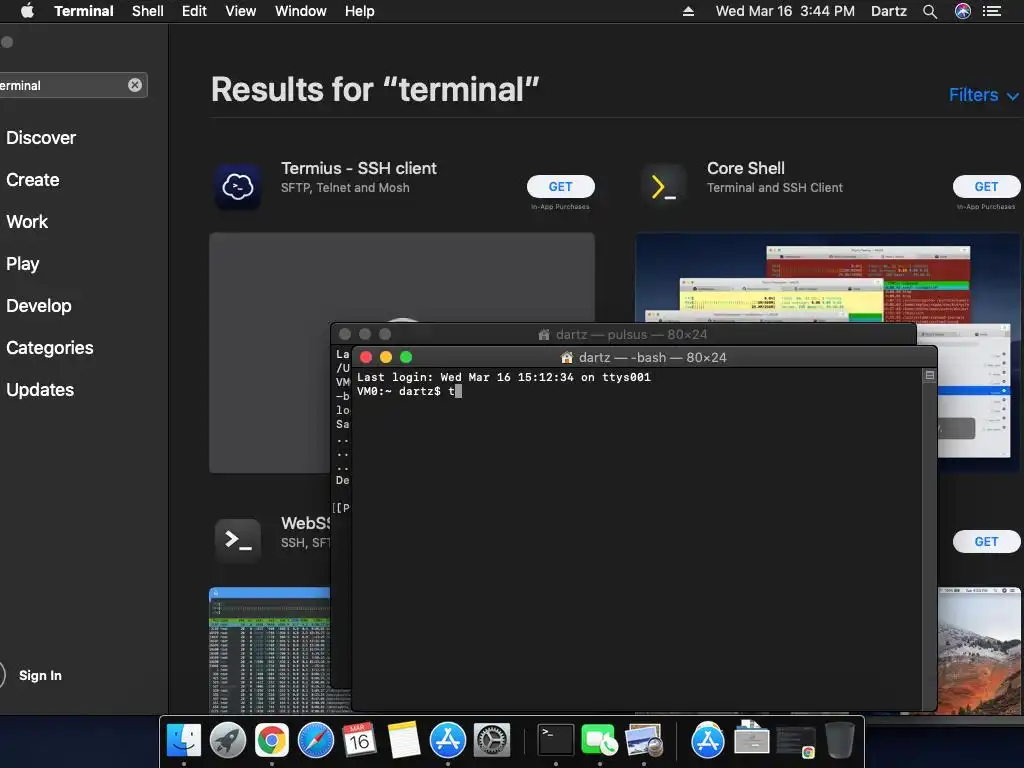The width and height of the screenshot is (1024, 768).
Task: Open the Core Shell app title
Action: [x=746, y=168]
